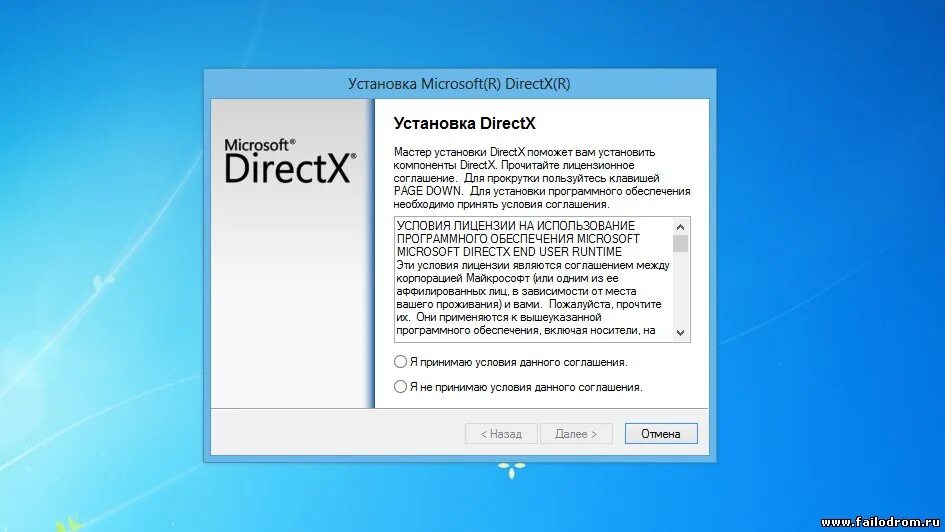Viewport: 945px width, 532px height.
Task: Click the Microsoft DirectX logo
Action: pyautogui.click(x=290, y=161)
